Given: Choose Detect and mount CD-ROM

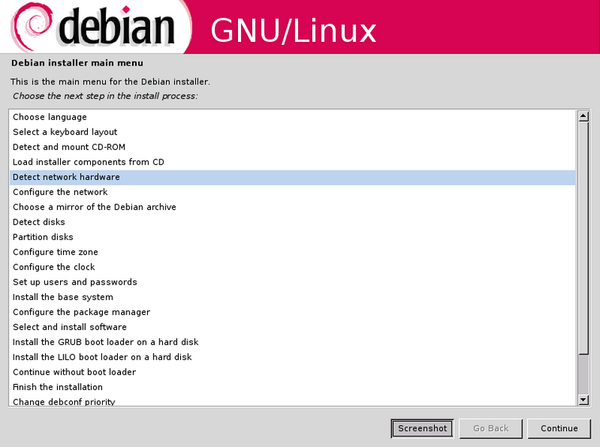Looking at the screenshot, I should 292,147.
